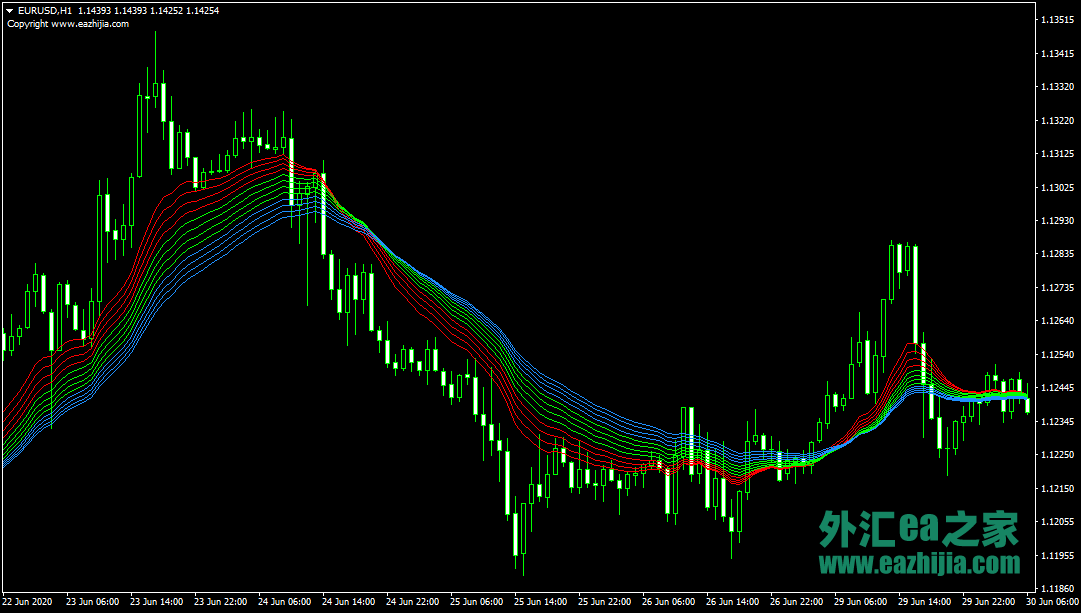Click price label 1.12930 on the scale
1081x613 pixels.
point(1058,221)
